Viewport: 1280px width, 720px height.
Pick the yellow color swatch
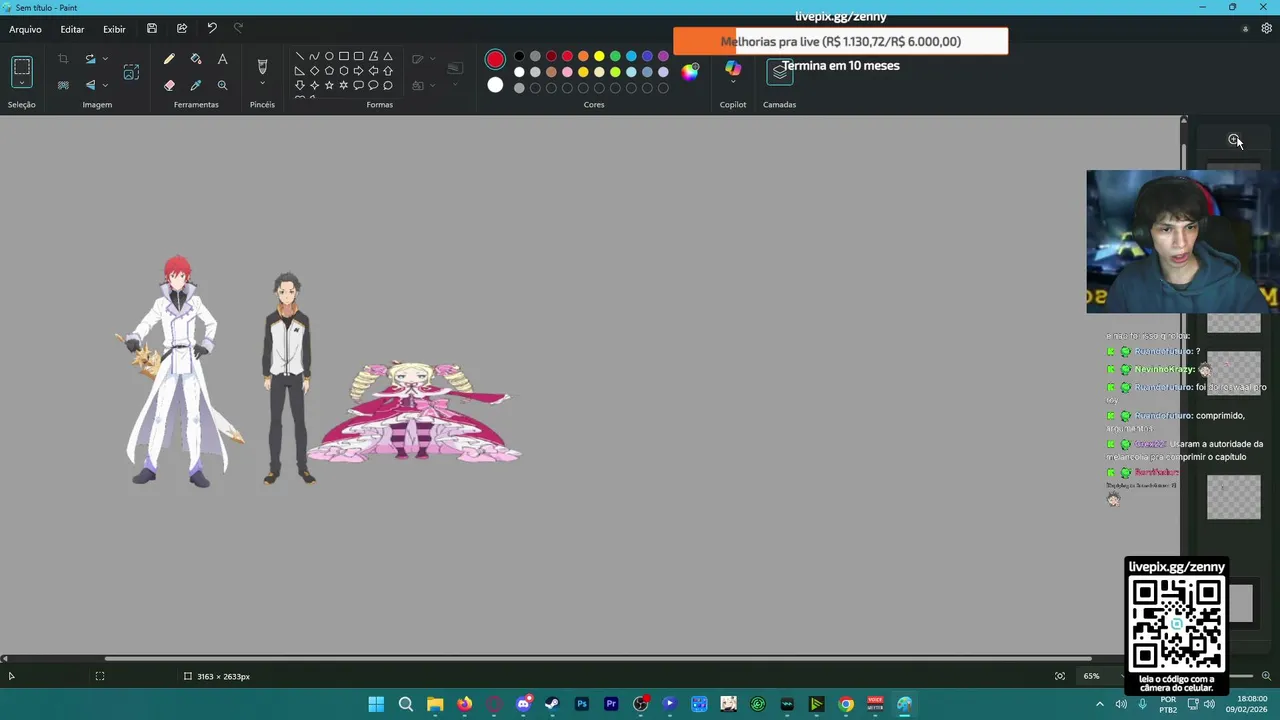coord(599,56)
